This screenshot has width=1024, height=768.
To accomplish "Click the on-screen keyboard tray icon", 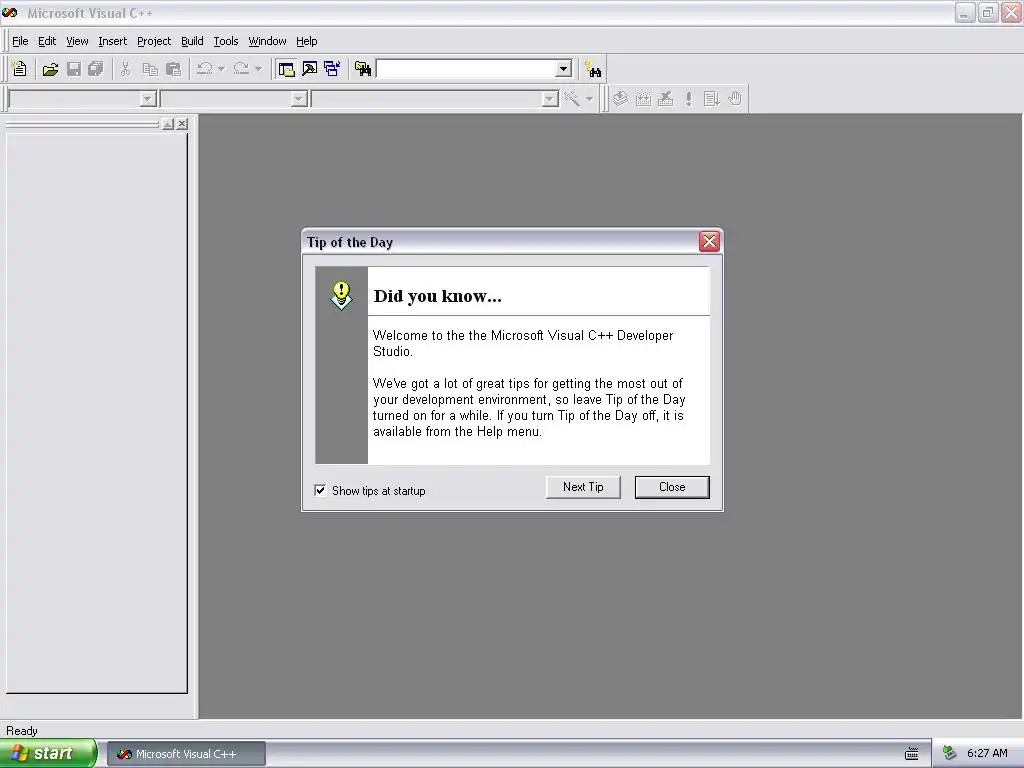I will tap(912, 754).
